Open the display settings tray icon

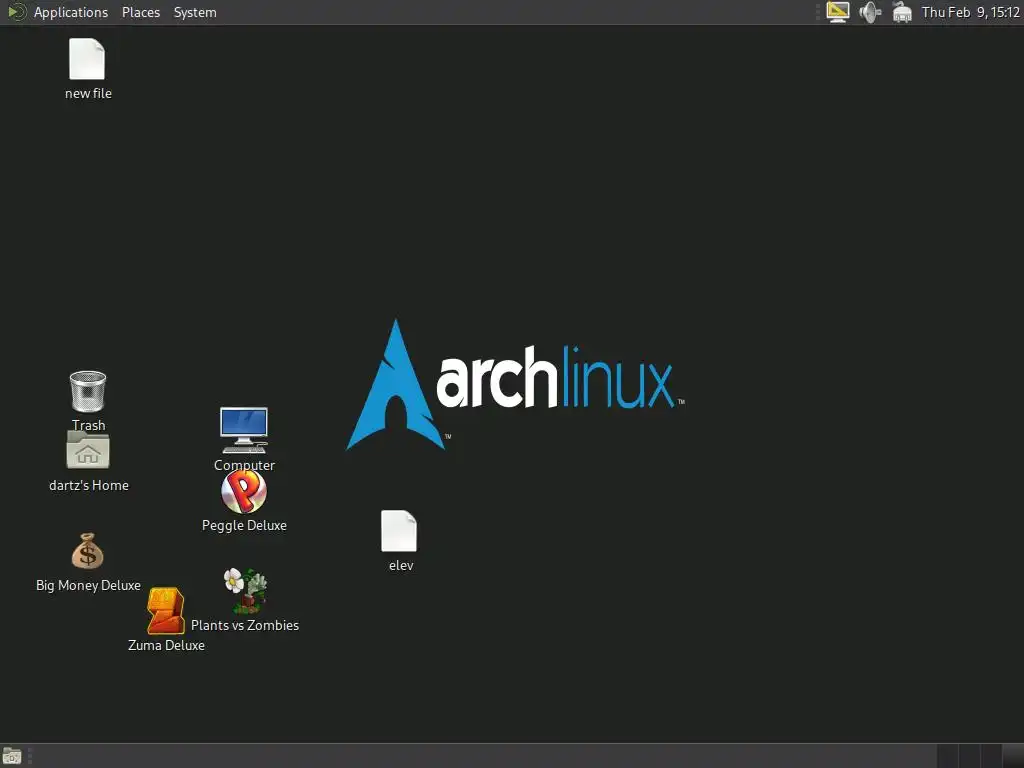coord(837,12)
